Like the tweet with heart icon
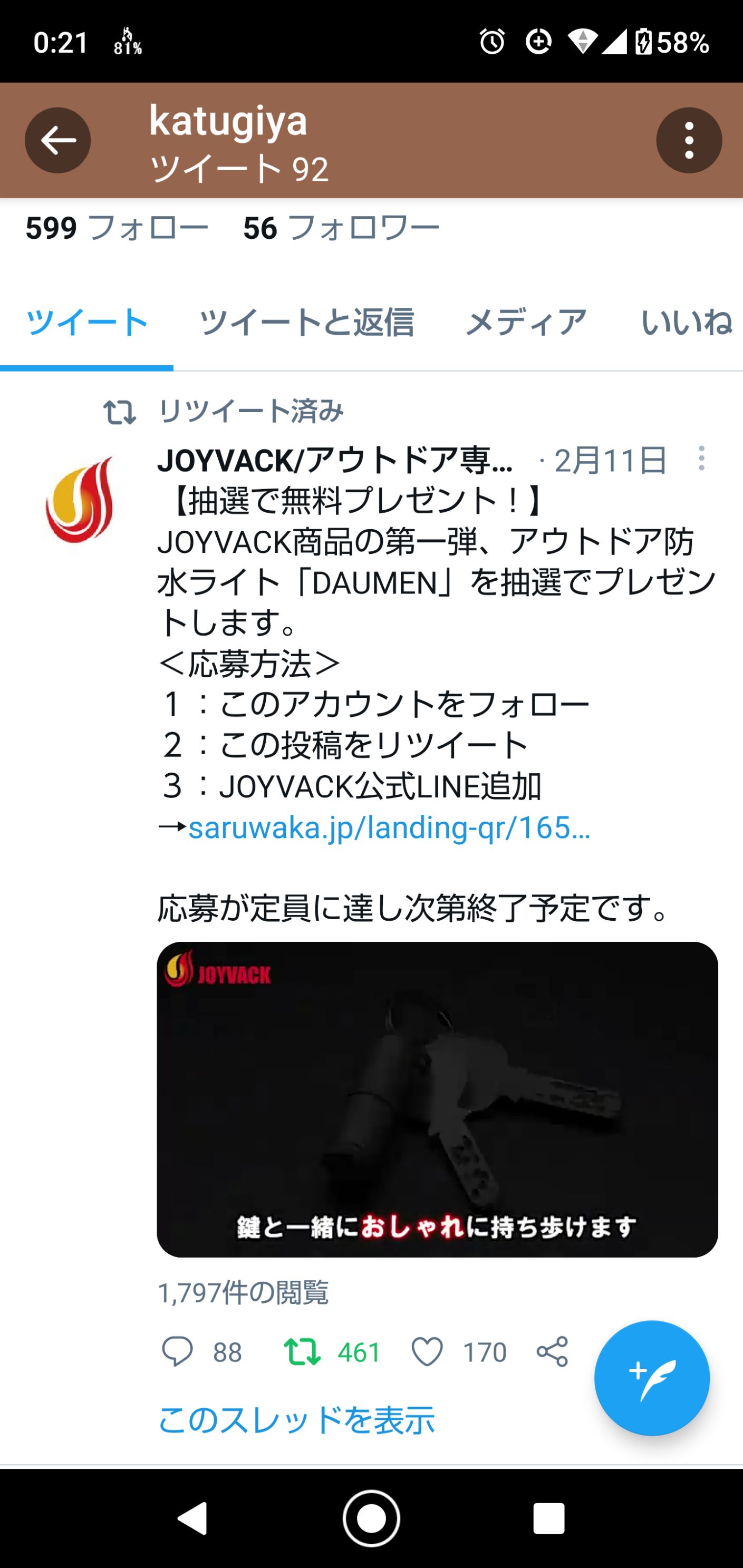743x1568 pixels. click(426, 1352)
